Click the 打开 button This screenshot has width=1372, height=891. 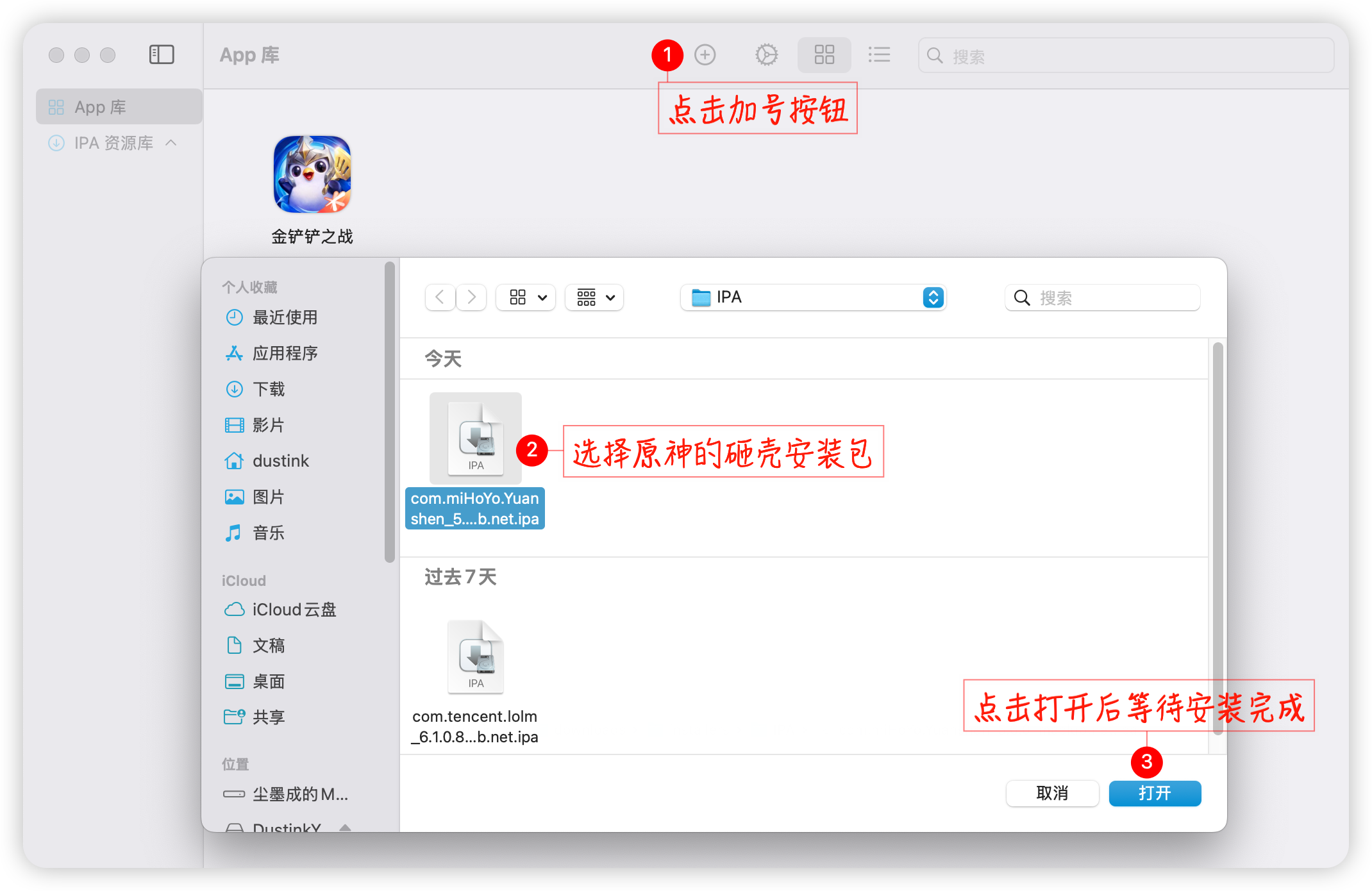click(x=1155, y=794)
